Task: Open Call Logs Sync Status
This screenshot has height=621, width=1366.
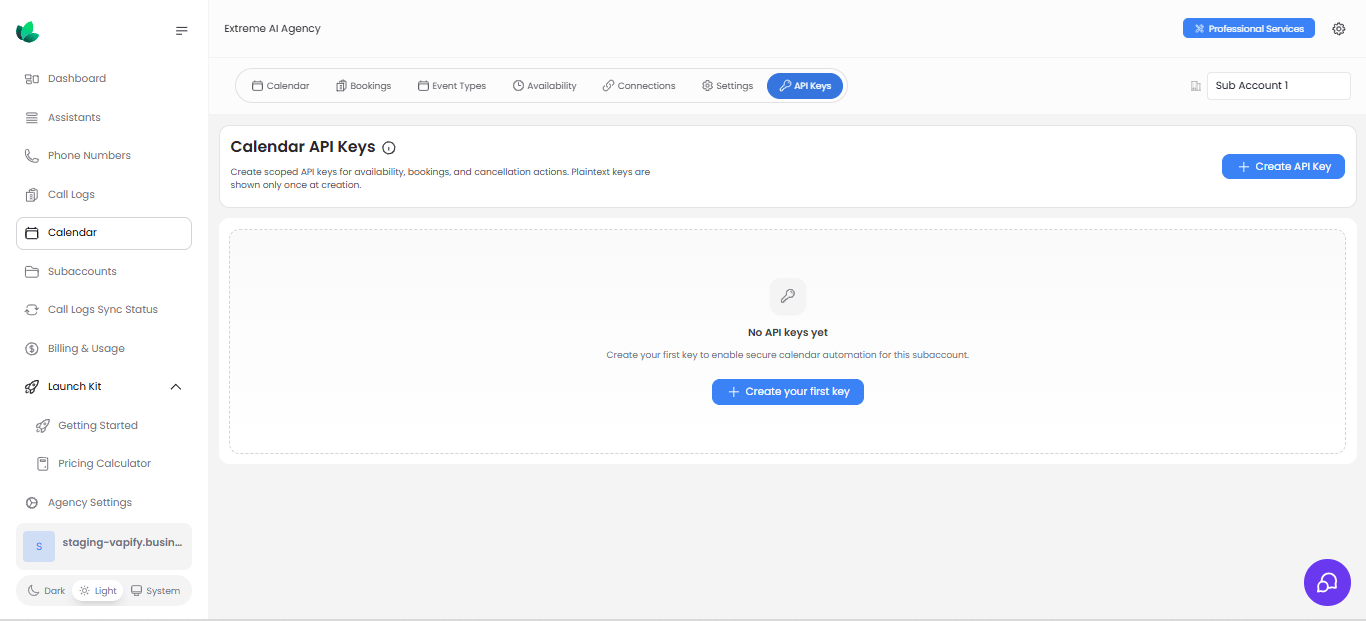Action: click(104, 310)
